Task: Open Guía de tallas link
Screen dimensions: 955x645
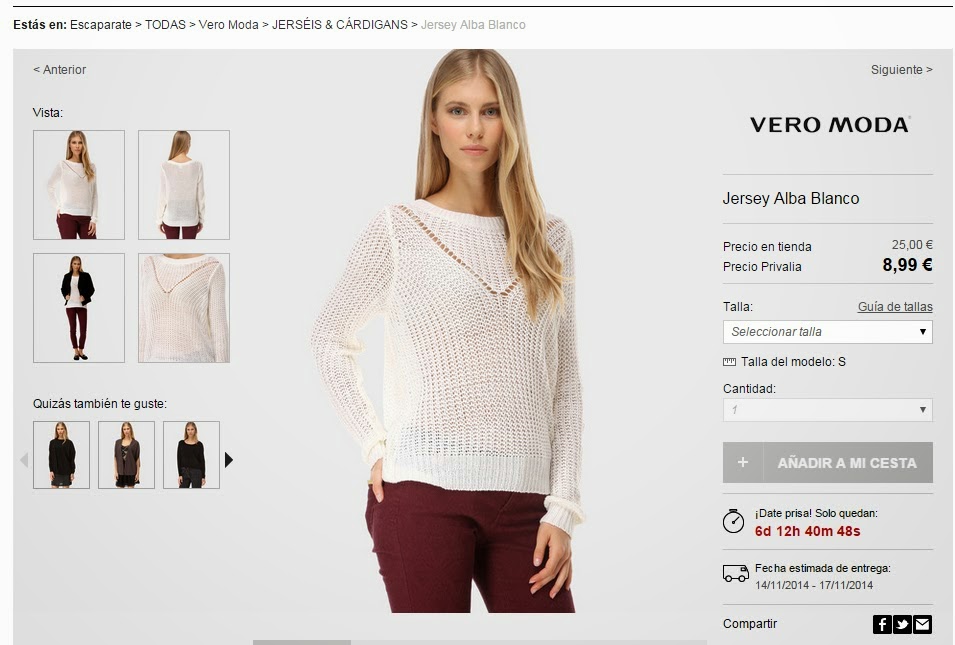Action: coord(895,307)
